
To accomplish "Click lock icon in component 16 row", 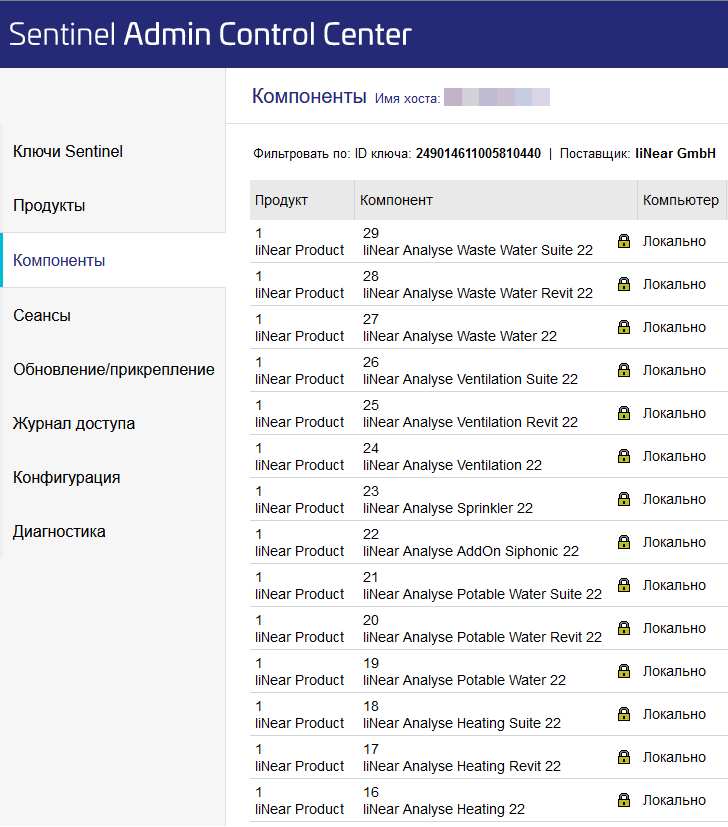I will [624, 800].
